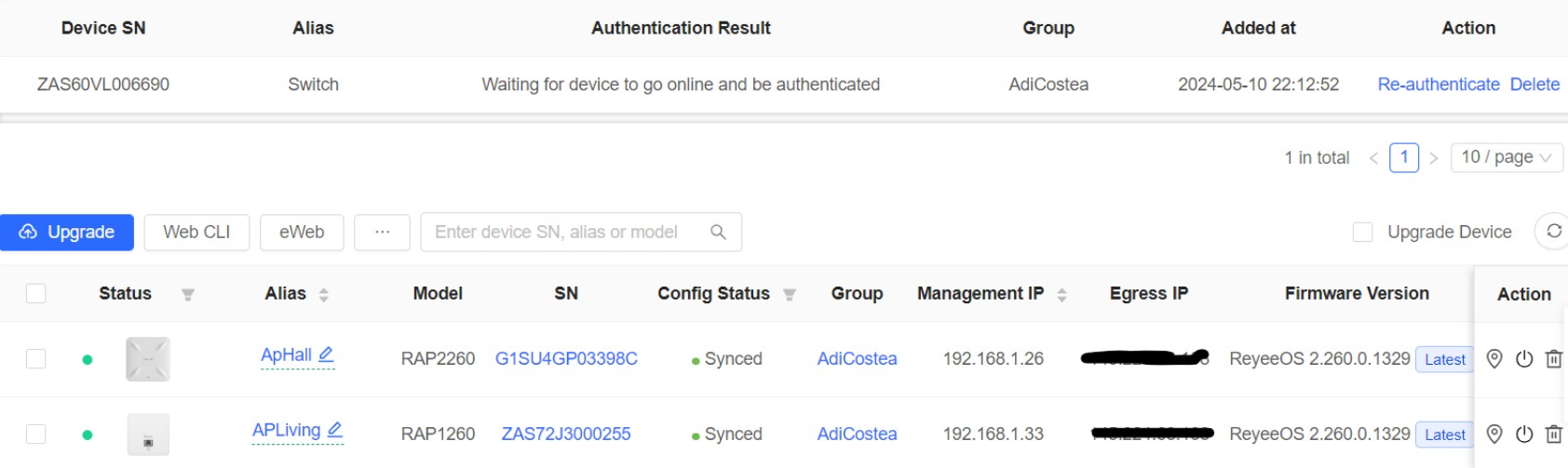This screenshot has height=468, width=1568.
Task: Click location pin icon for APLiving row
Action: (x=1494, y=435)
